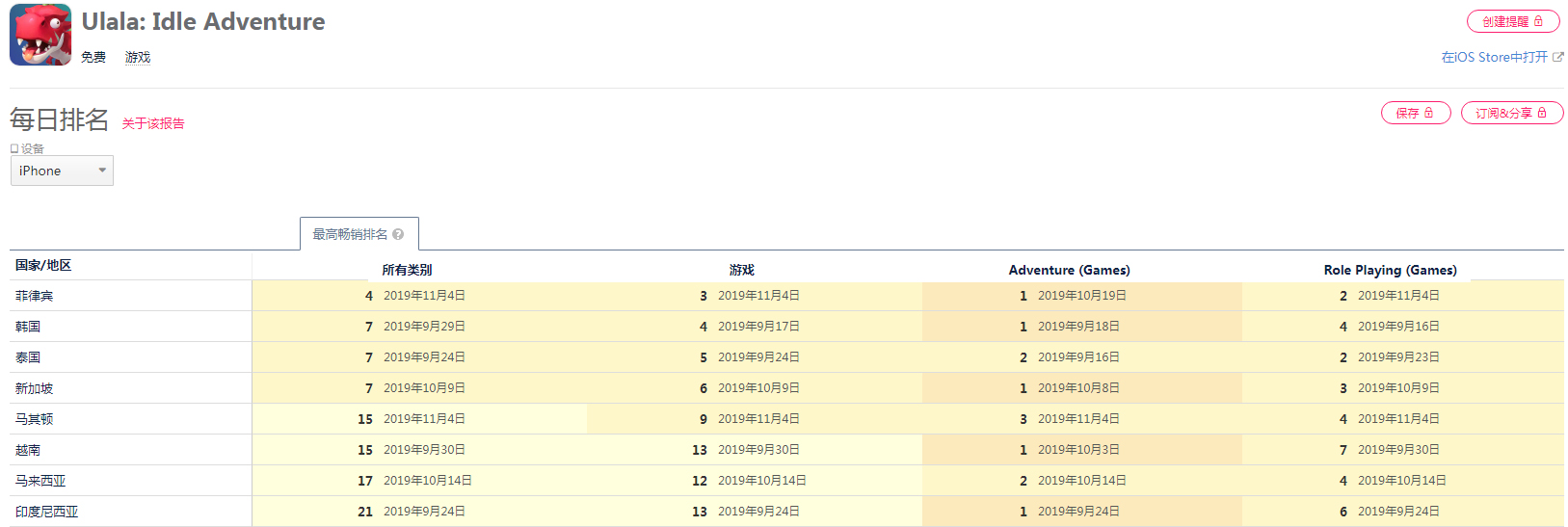Image resolution: width=1568 pixels, height=527 pixels.
Task: Click 韩国 游戏 date 2019年9月17日
Action: click(x=758, y=327)
